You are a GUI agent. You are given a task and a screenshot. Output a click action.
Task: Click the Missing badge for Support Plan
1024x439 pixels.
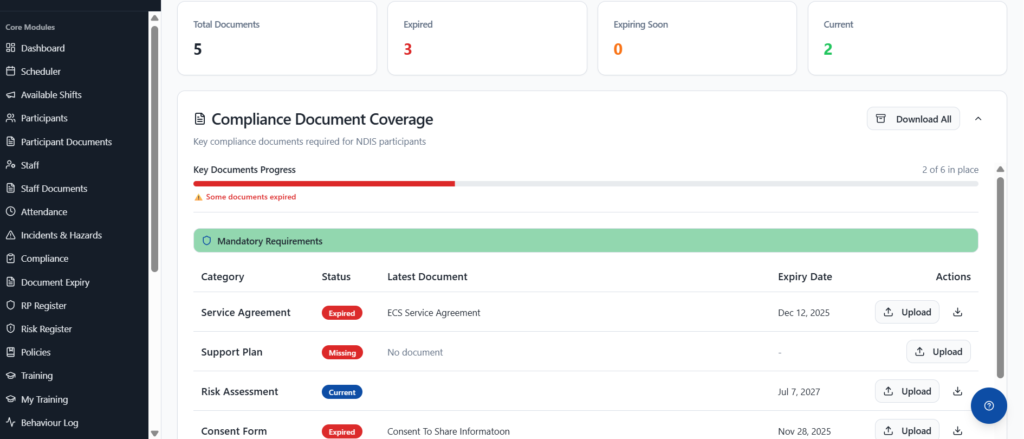tap(342, 352)
